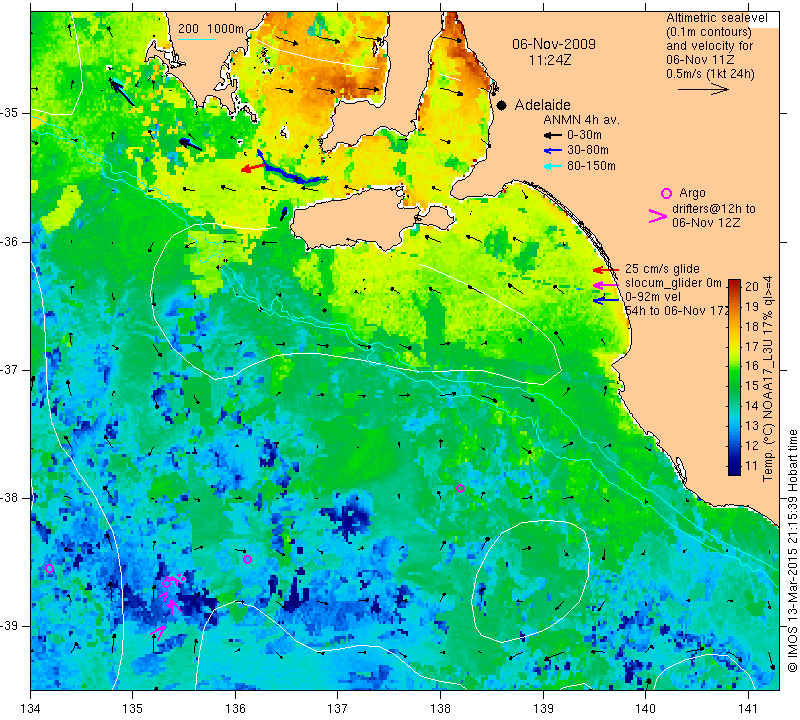Click the dark red 20°C end of colorbar

click(734, 283)
